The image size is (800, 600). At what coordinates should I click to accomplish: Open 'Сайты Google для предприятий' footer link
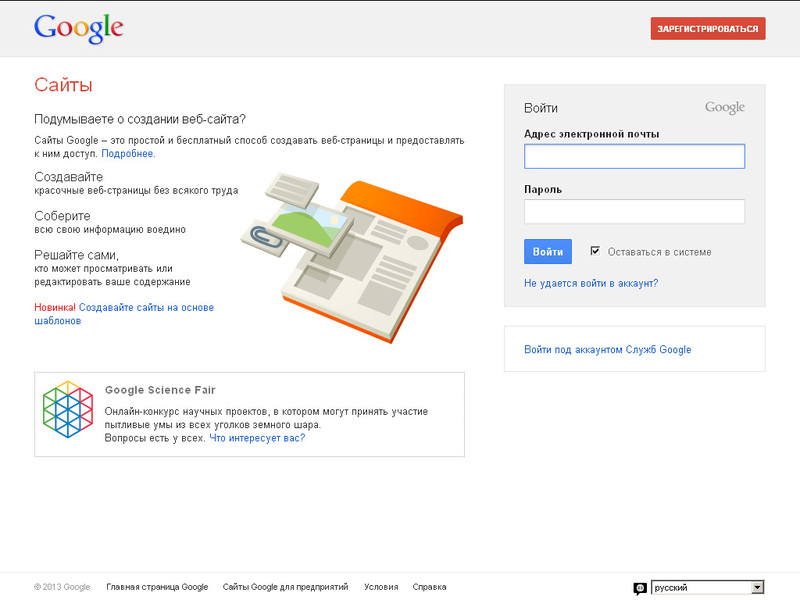point(285,587)
